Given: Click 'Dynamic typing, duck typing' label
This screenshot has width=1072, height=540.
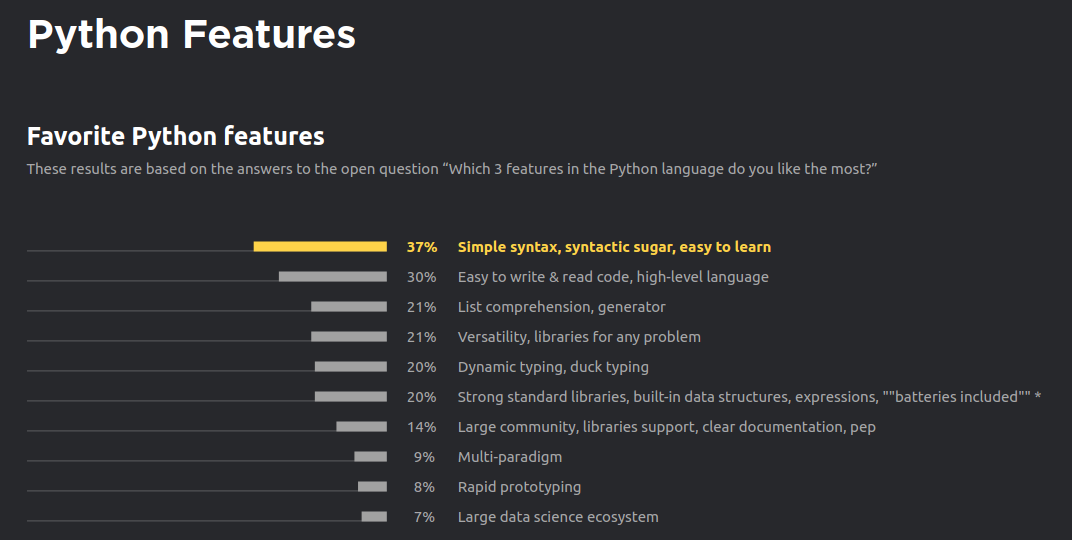Looking at the screenshot, I should point(553,367).
